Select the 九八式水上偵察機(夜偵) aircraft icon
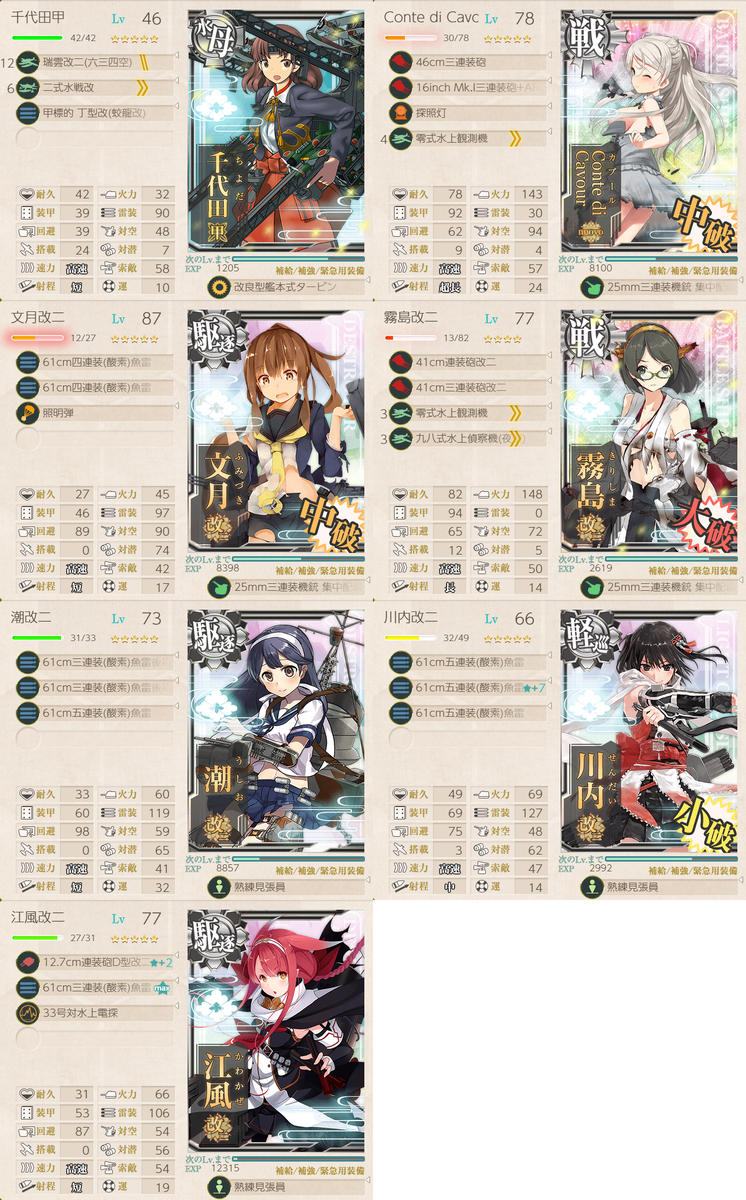Image resolution: width=746 pixels, height=1200 pixels. pos(401,438)
